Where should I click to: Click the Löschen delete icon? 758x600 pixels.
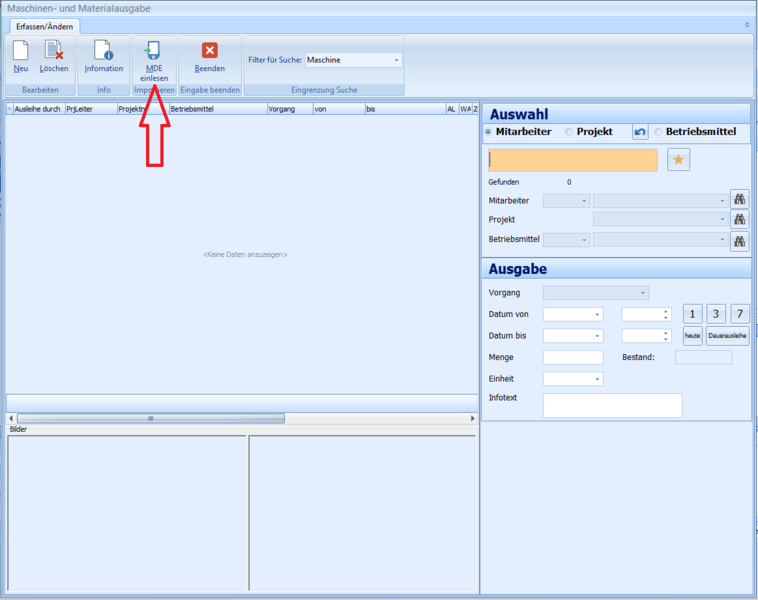[54, 51]
